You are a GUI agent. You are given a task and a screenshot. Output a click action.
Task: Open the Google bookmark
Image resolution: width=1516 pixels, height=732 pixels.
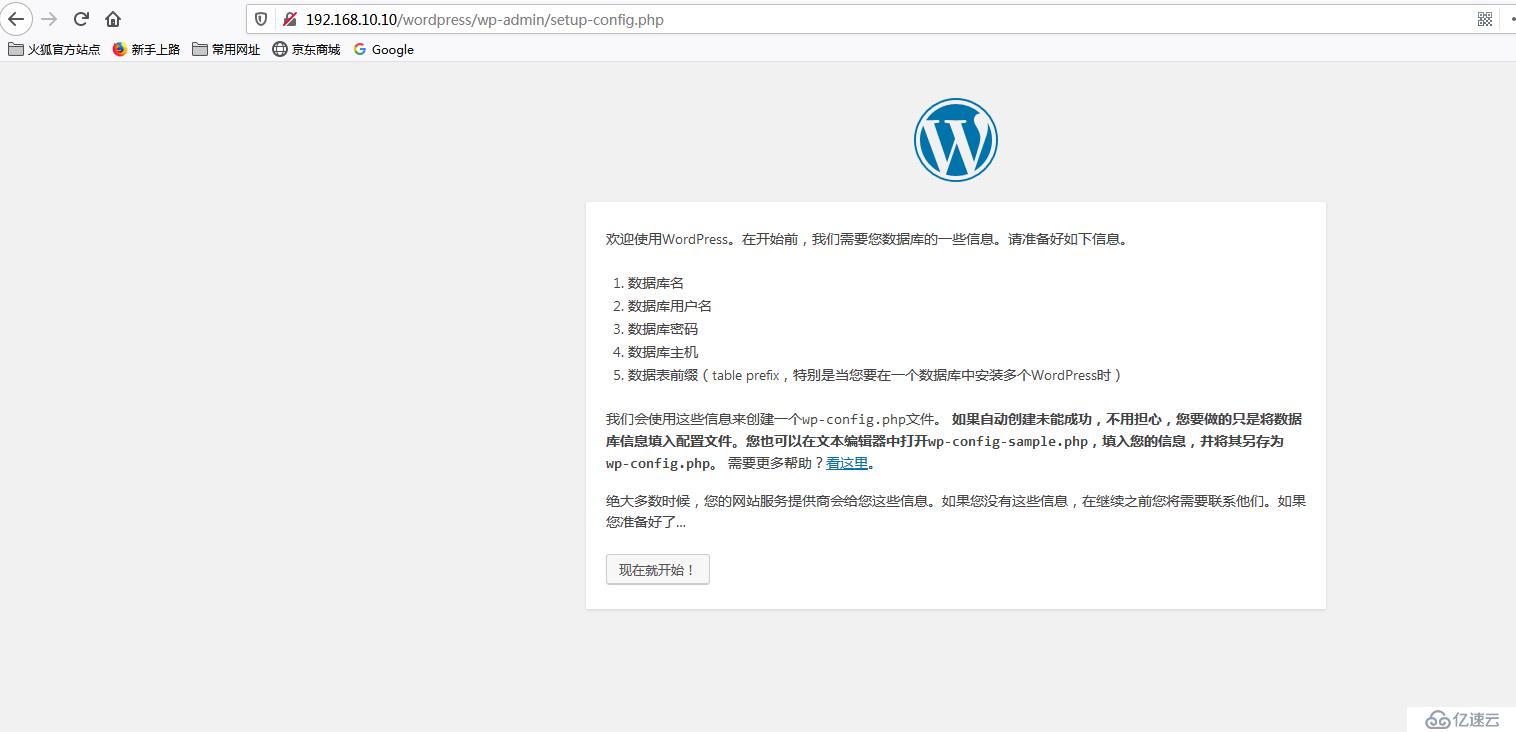point(383,49)
